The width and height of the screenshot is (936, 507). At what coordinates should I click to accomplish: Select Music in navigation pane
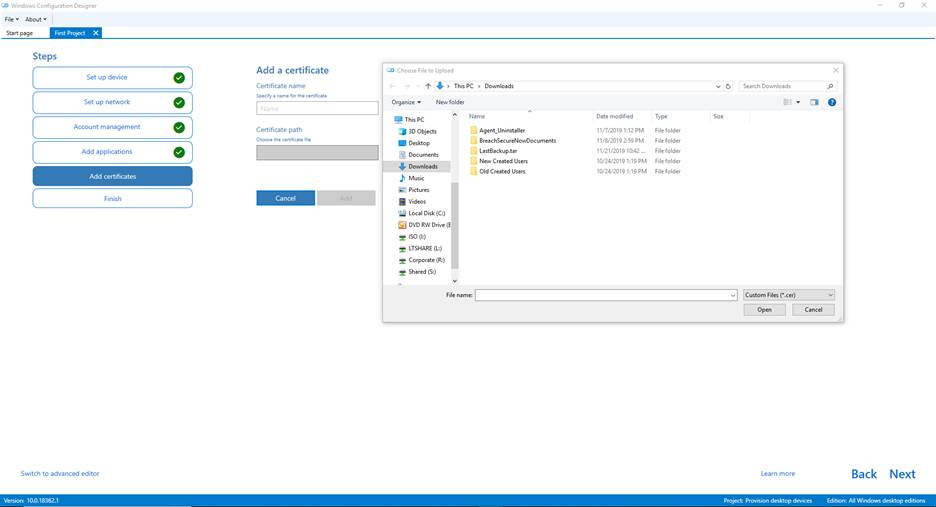point(416,178)
